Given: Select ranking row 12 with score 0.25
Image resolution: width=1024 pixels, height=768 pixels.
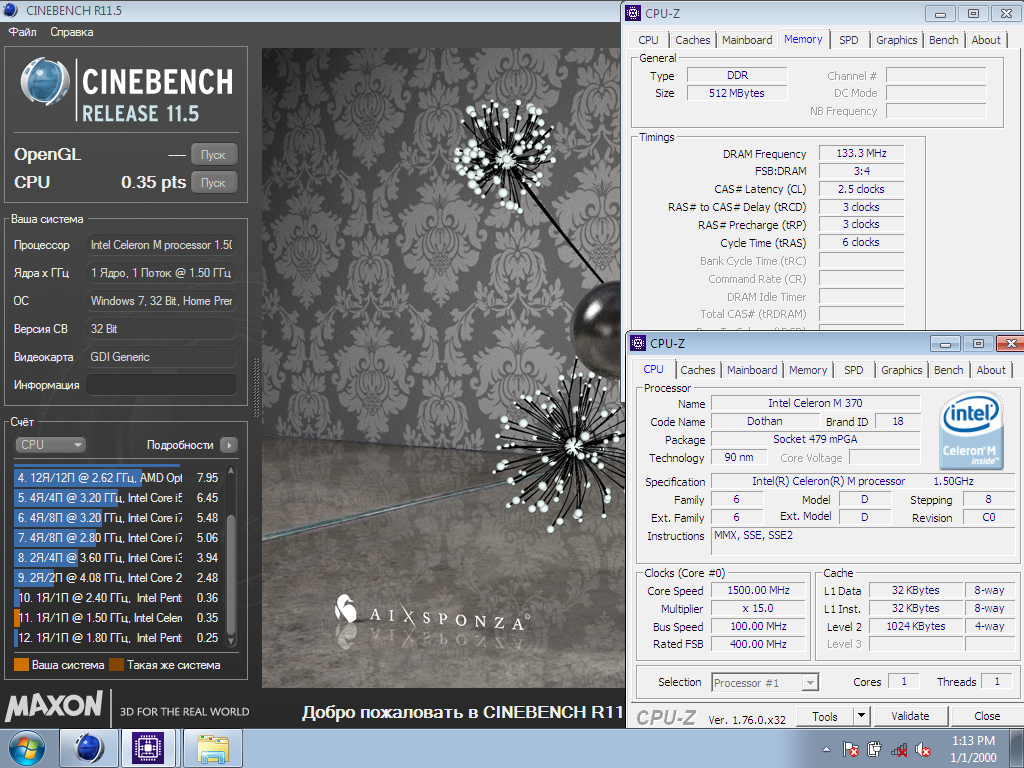Looking at the screenshot, I should [x=118, y=638].
